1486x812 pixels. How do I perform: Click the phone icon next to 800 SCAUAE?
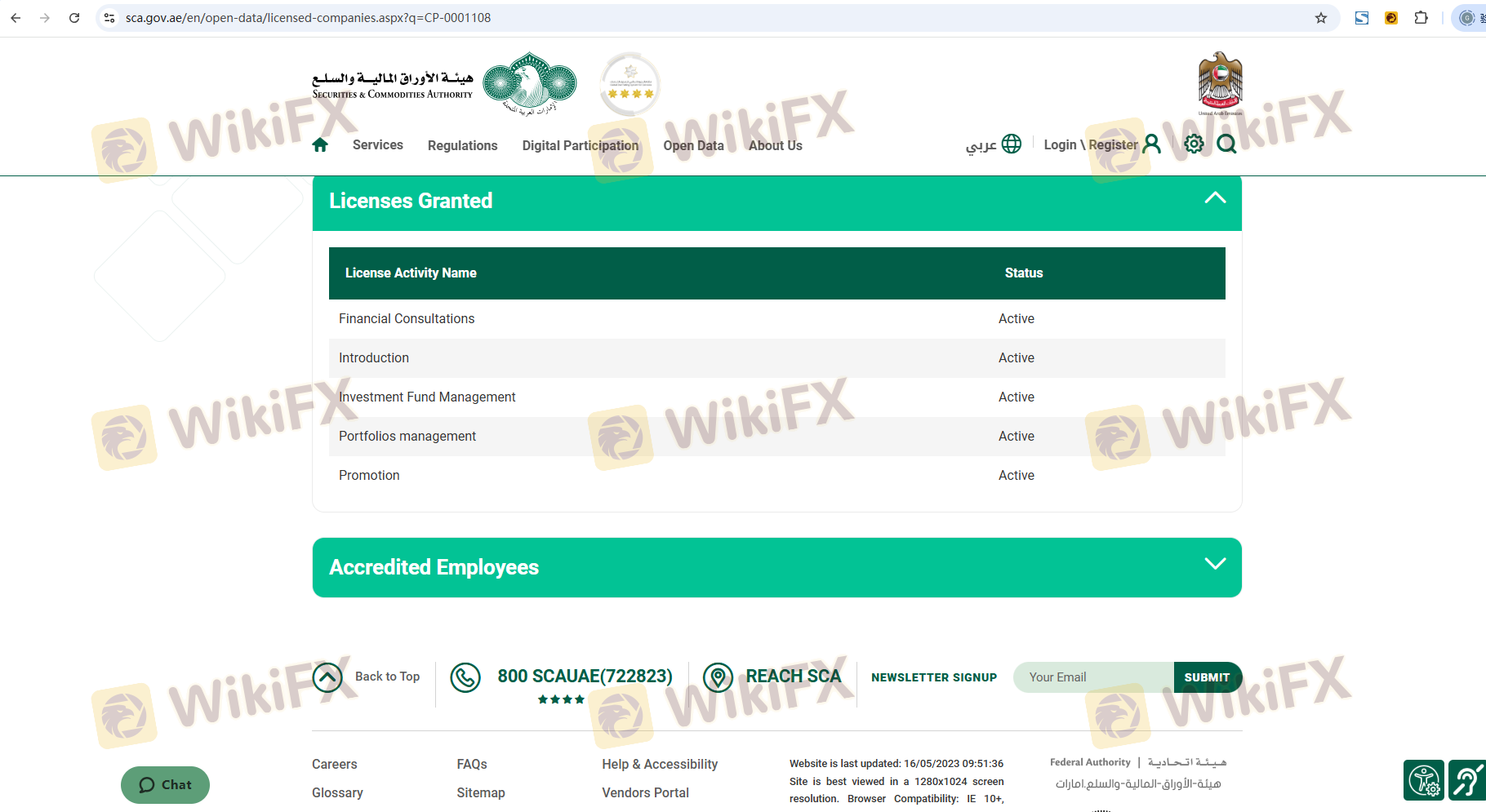465,677
